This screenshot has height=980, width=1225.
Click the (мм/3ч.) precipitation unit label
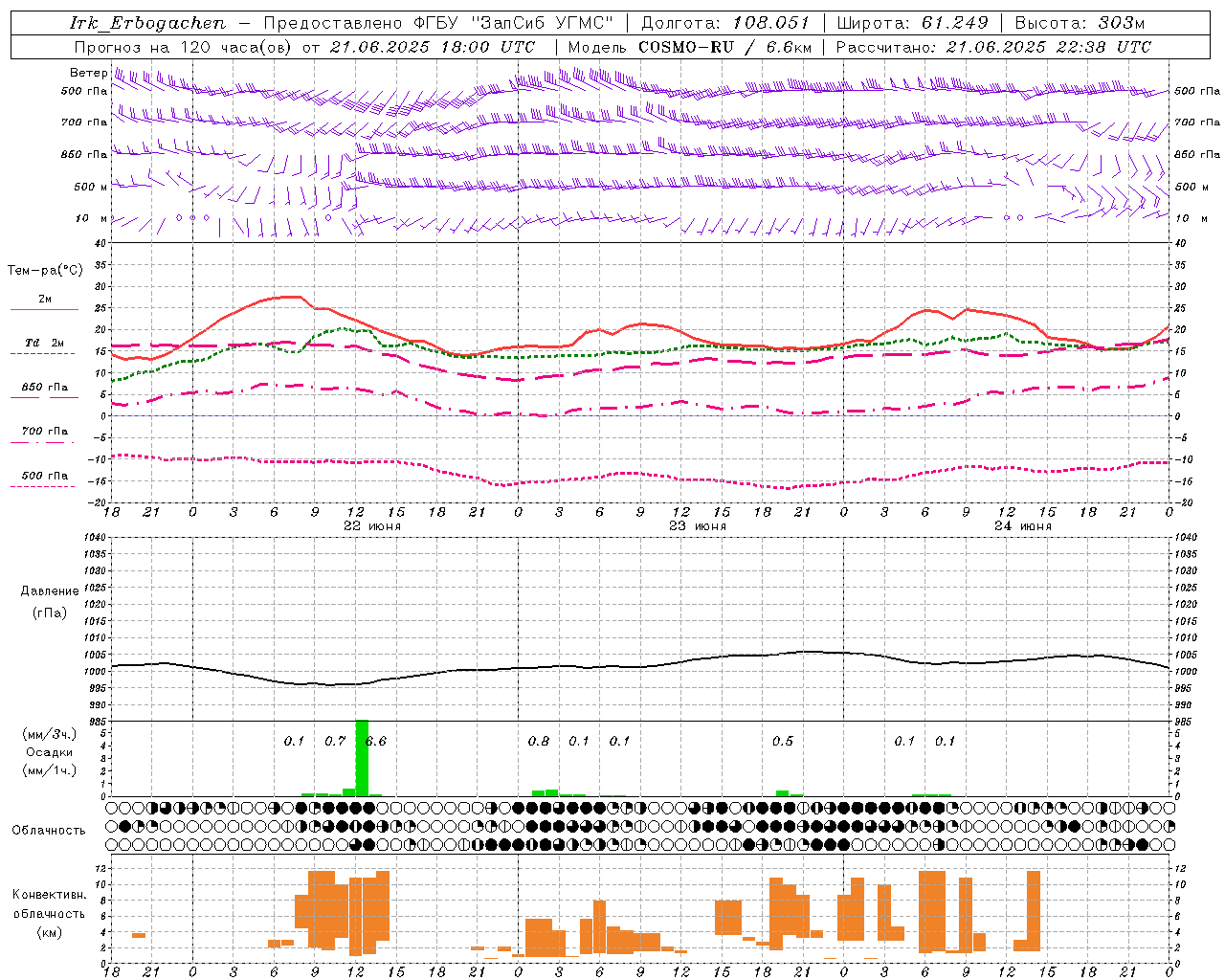(50, 734)
